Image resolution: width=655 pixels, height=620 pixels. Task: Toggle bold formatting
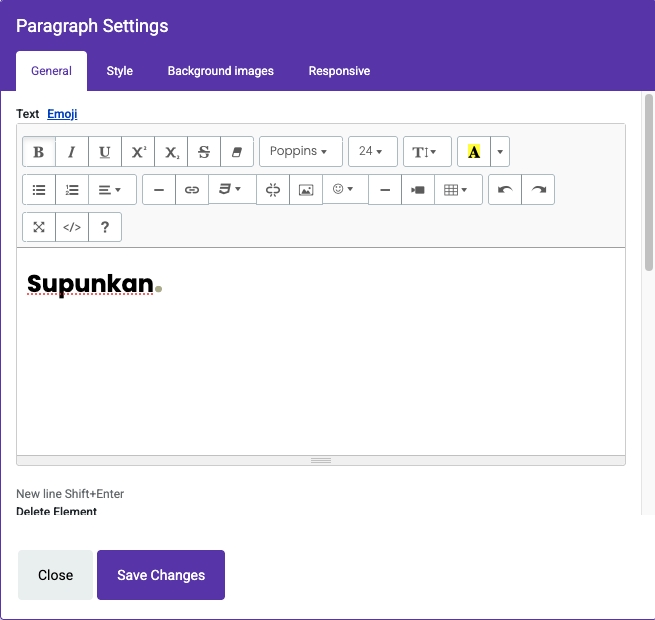click(x=39, y=152)
